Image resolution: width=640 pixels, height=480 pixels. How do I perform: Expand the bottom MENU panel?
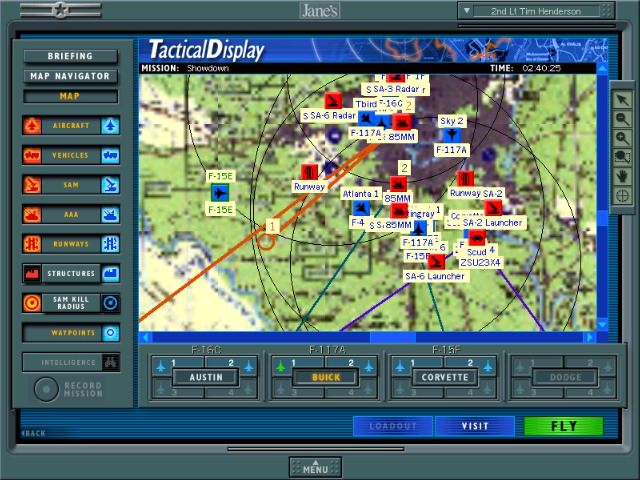tap(315, 467)
